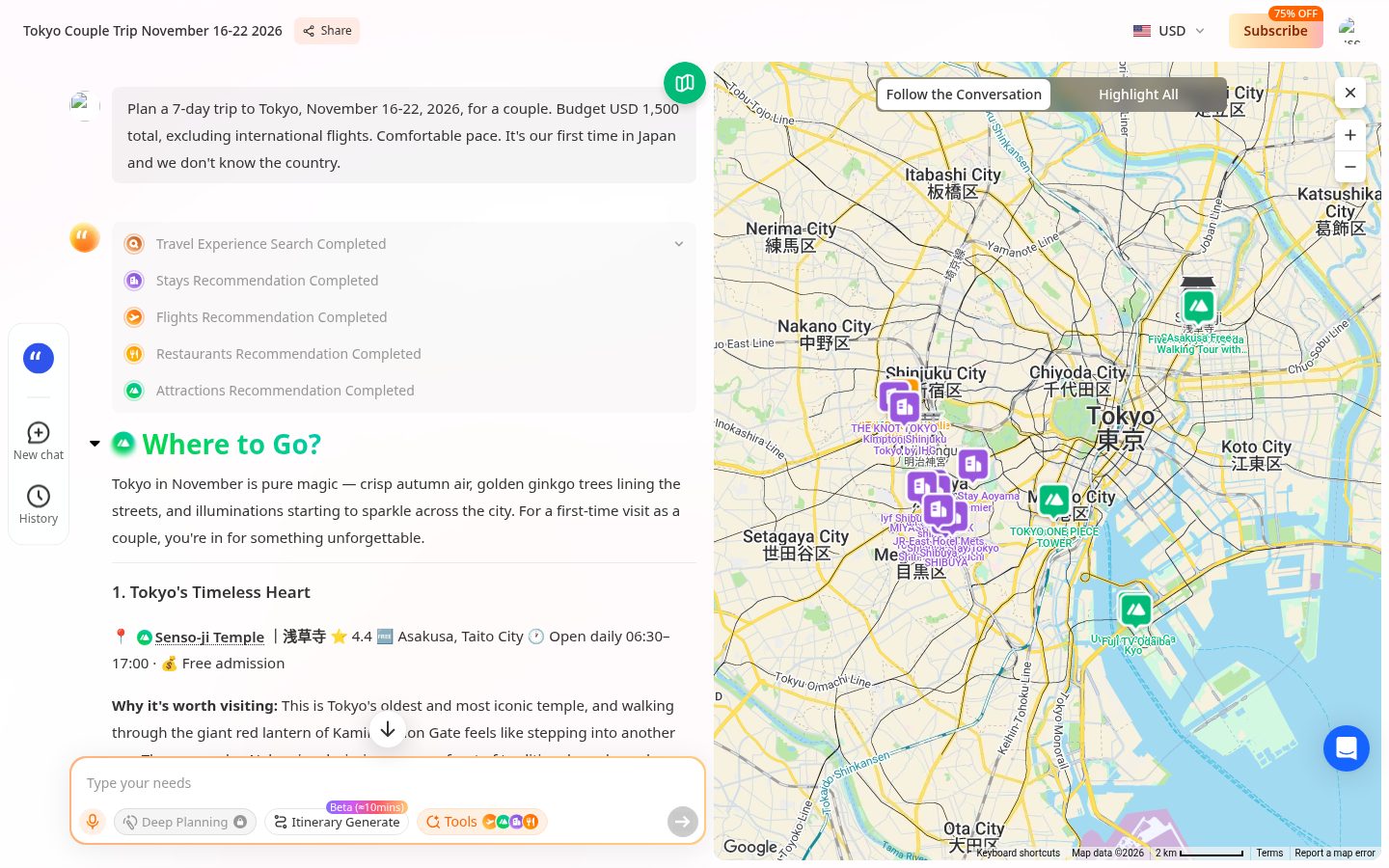Click Itinerary Generate button
The image size is (1389, 868).
click(x=337, y=822)
